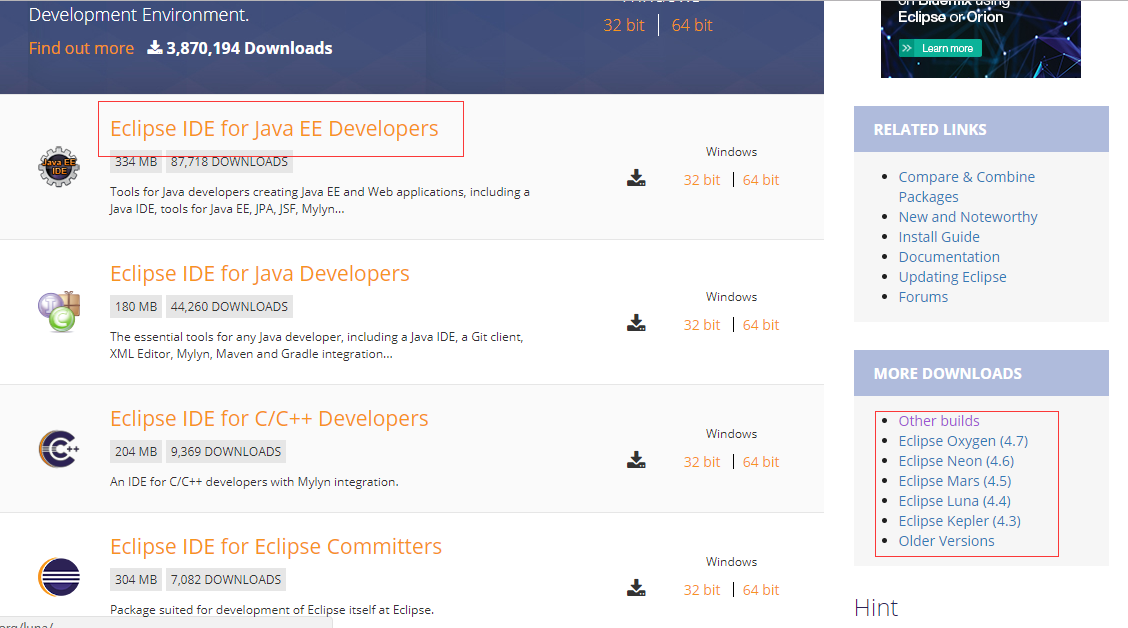
Task: Open Eclipse Mars (4.5) link
Action: (955, 481)
